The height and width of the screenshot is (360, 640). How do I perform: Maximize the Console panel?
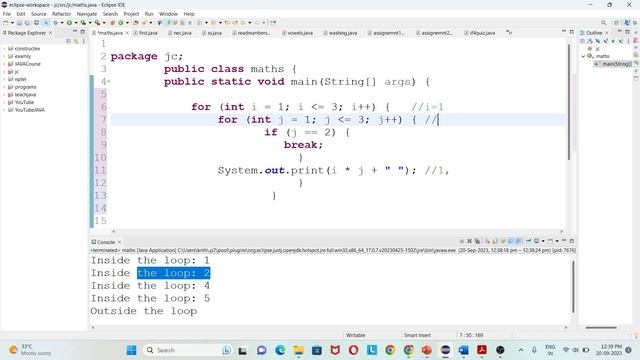pyautogui.click(x=571, y=241)
